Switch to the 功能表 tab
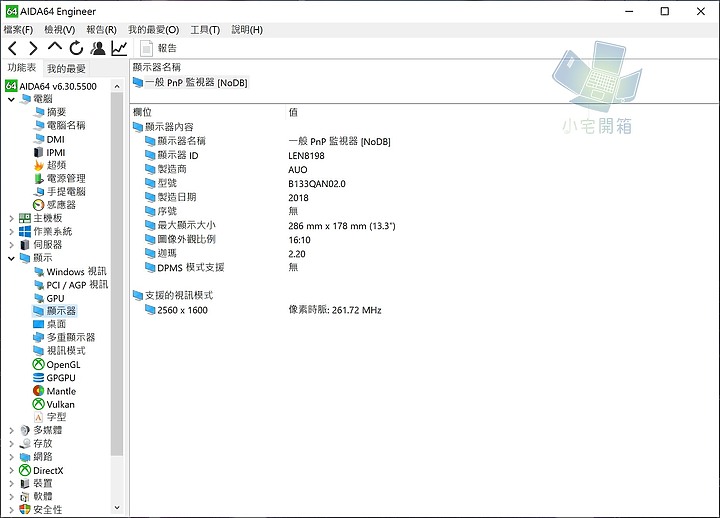720x518 pixels. click(22, 68)
